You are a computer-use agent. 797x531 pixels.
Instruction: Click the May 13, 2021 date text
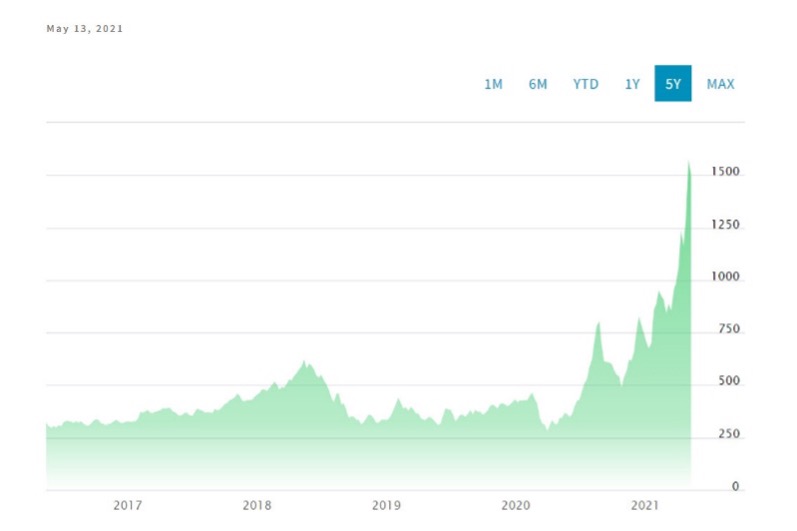[85, 29]
